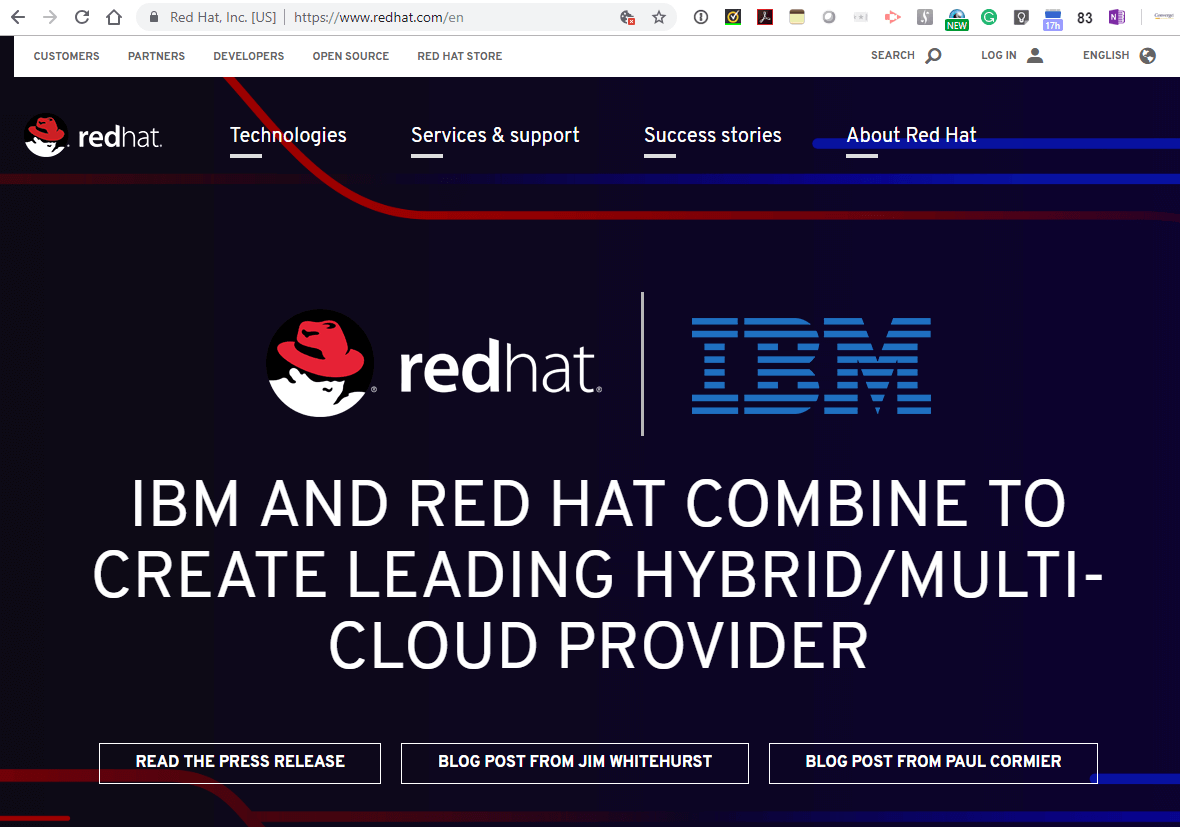Expand the About Red Hat menu
This screenshot has width=1180, height=827.
pos(911,135)
